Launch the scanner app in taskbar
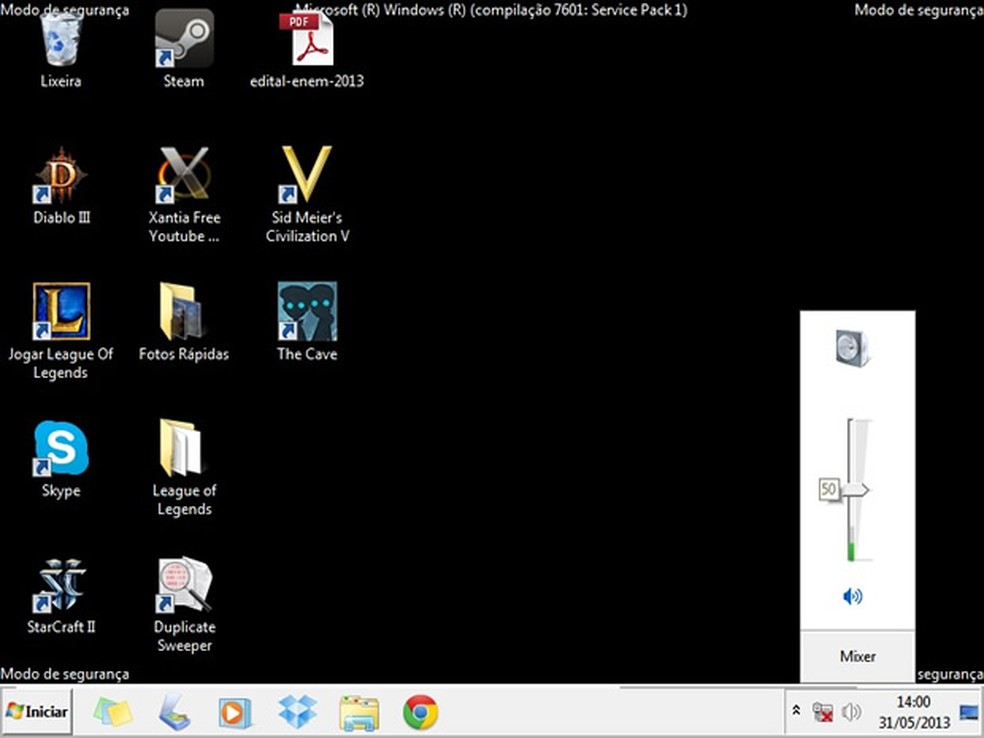This screenshot has height=738, width=984. 173,712
